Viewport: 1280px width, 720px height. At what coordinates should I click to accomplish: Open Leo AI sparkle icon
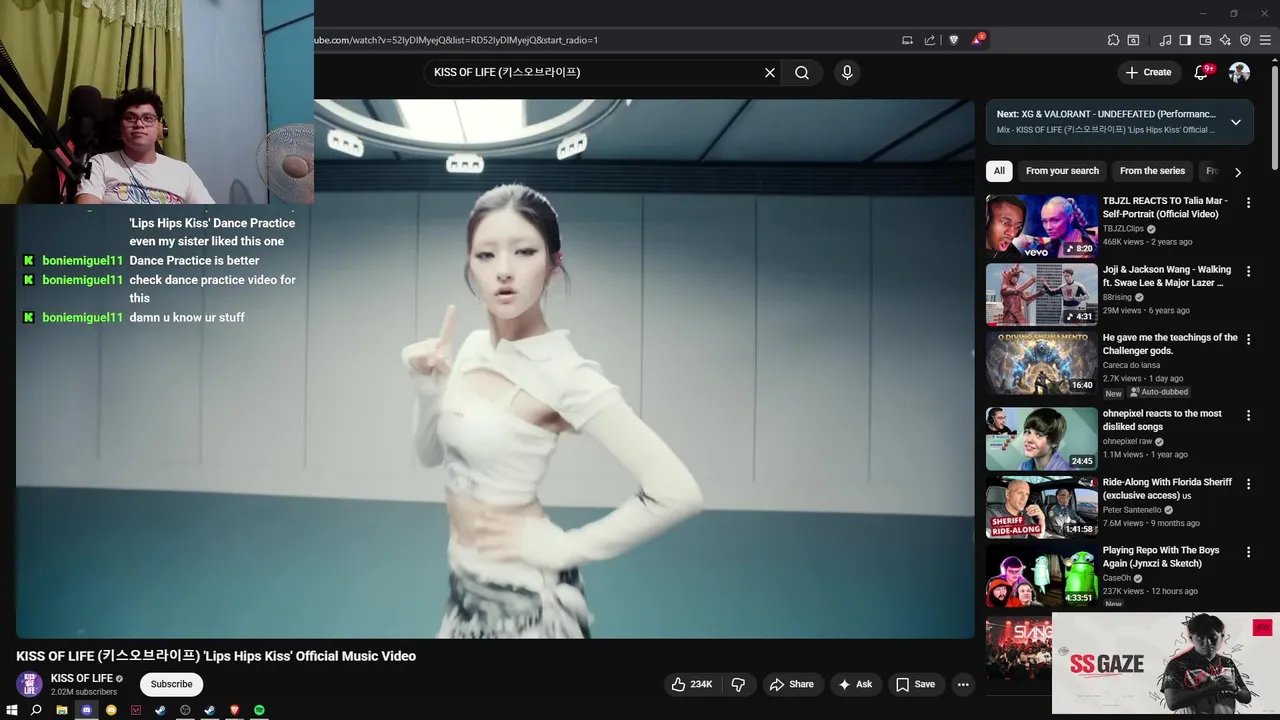point(1225,40)
